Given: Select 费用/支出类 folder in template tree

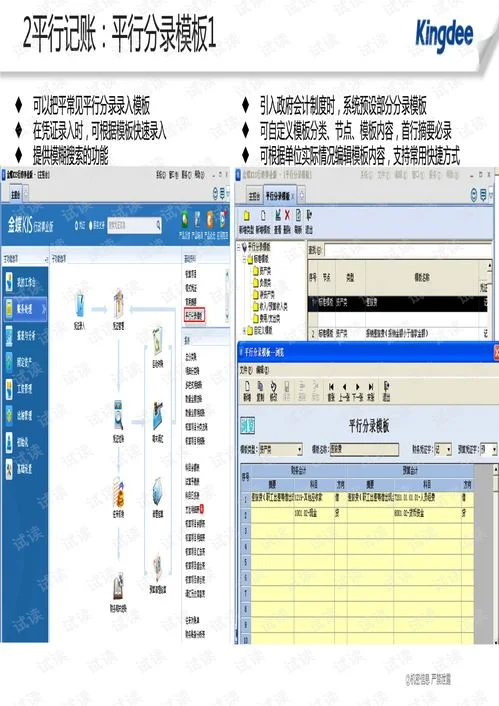Looking at the screenshot, I should coord(266,319).
